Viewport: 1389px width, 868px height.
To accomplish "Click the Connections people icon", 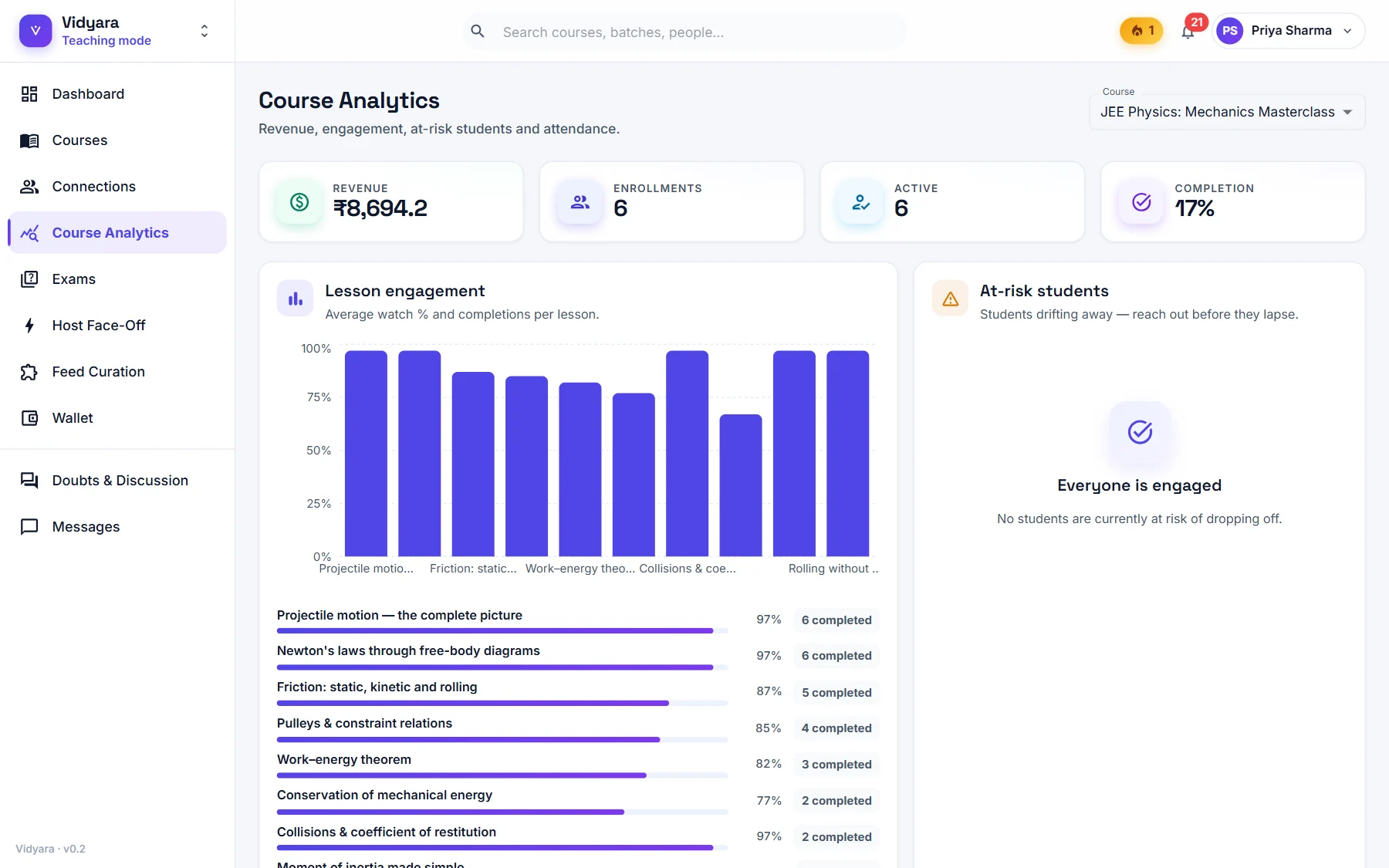I will pyautogui.click(x=29, y=187).
